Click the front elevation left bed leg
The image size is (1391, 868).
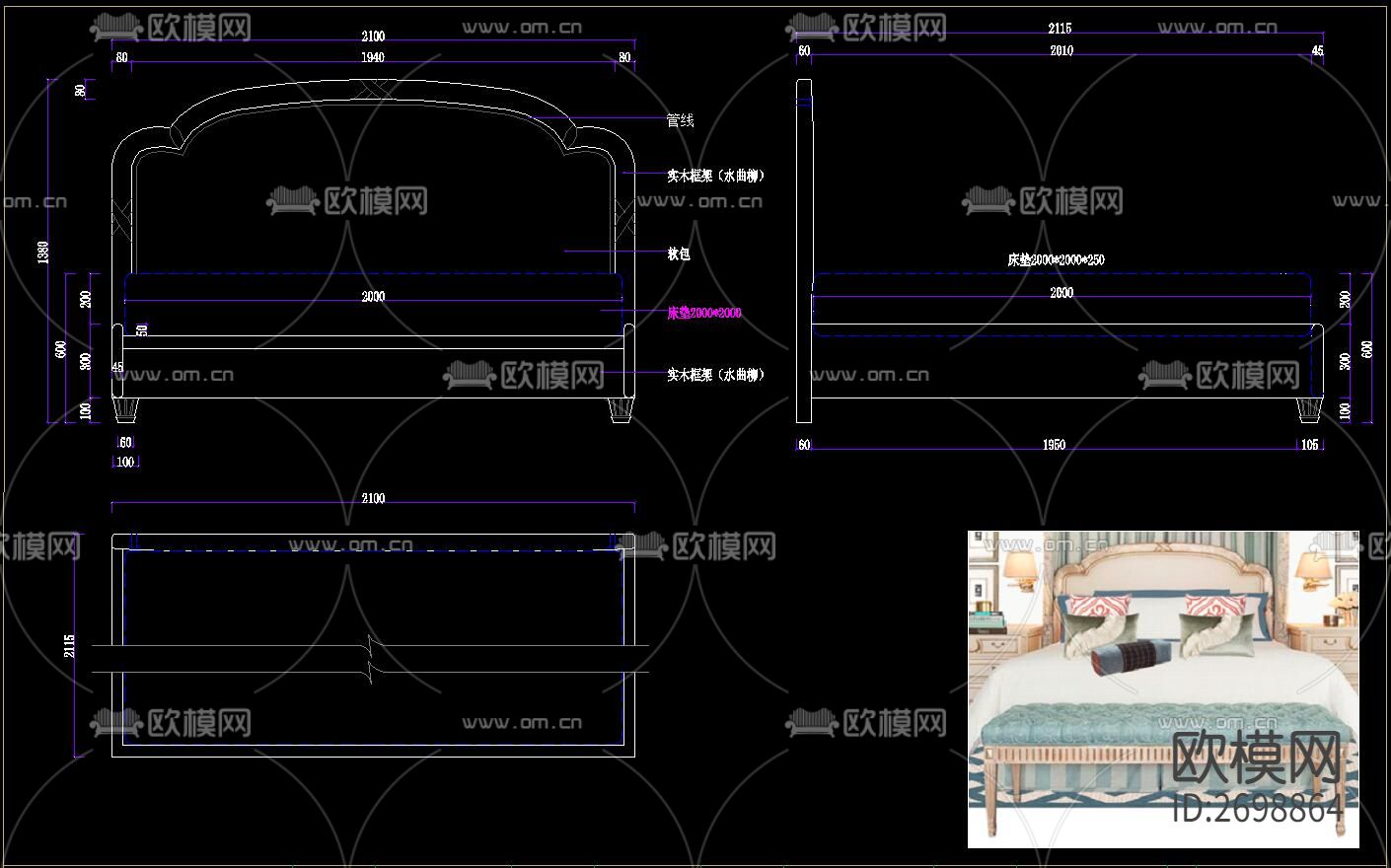pyautogui.click(x=126, y=409)
